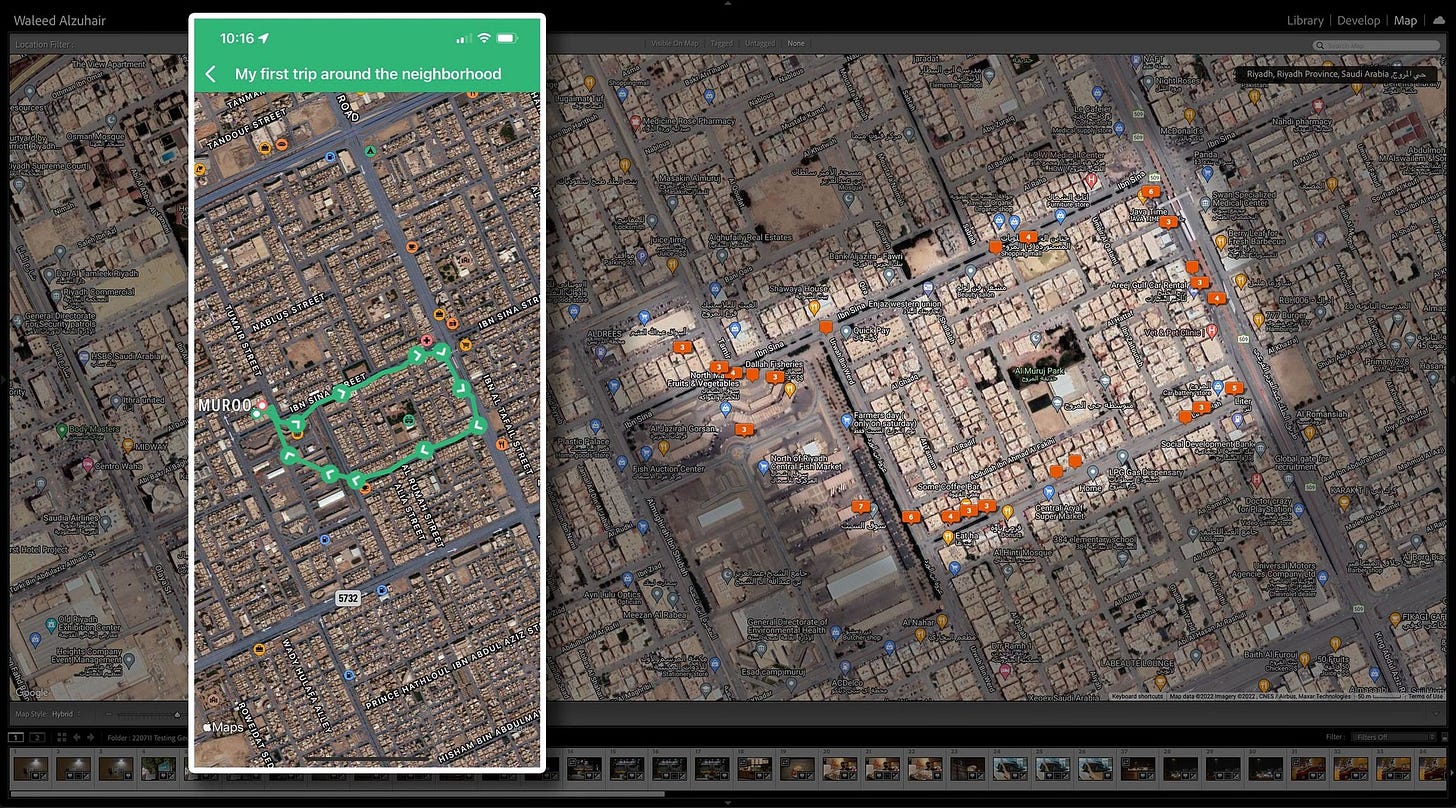This screenshot has height=808, width=1456.
Task: Click the Centro Waha pink pin
Action: pyautogui.click(x=88, y=465)
